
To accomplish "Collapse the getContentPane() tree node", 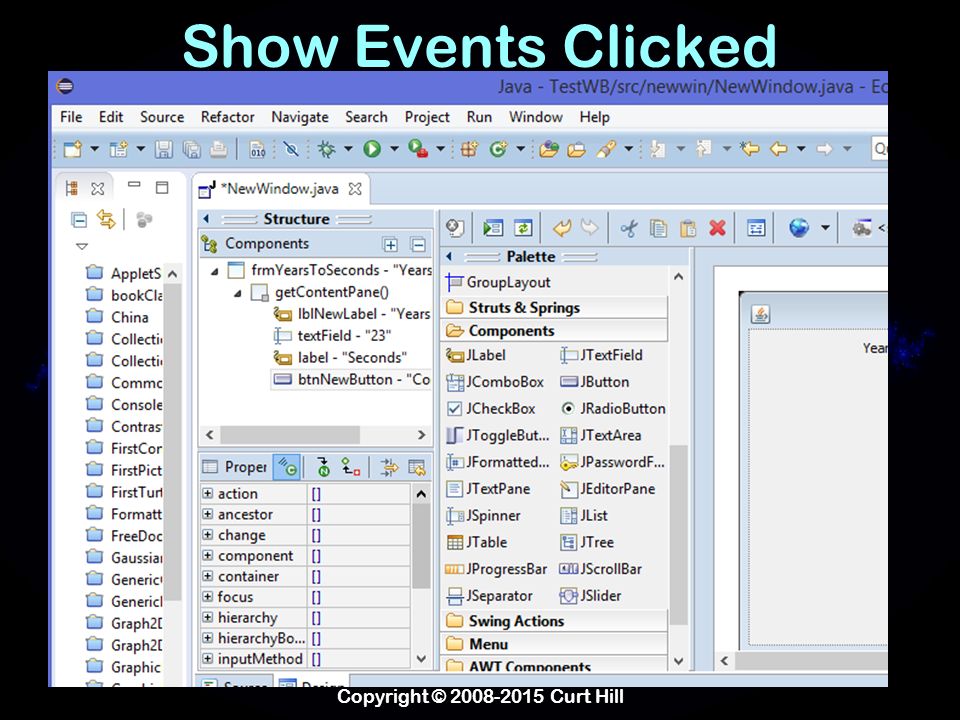I will coord(238,293).
